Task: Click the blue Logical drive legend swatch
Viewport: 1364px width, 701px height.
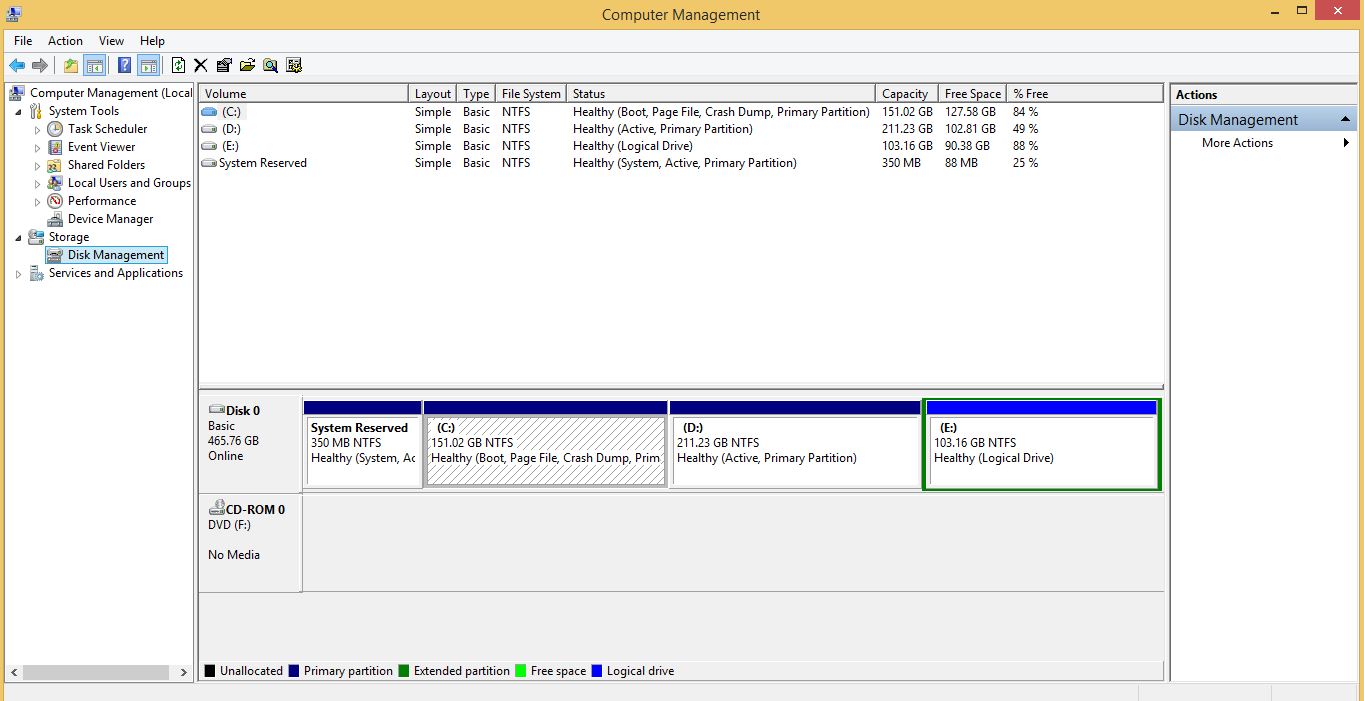Action: (597, 671)
